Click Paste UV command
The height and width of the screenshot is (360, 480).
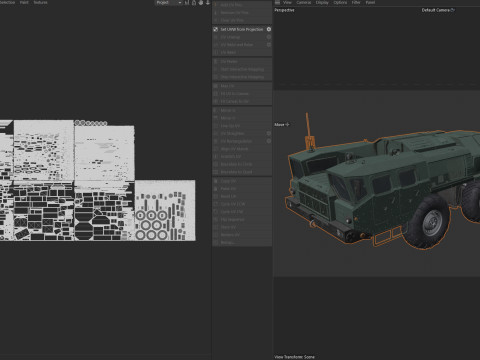tap(242, 189)
